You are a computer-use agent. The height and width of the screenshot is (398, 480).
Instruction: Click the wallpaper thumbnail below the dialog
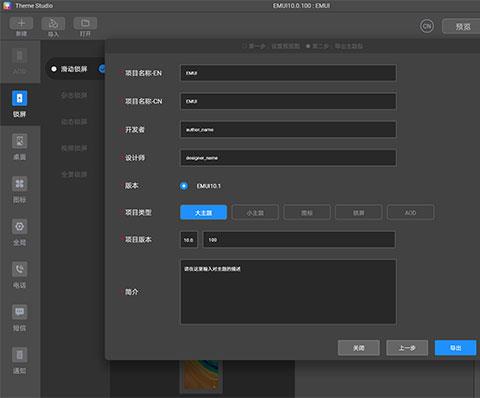point(201,376)
